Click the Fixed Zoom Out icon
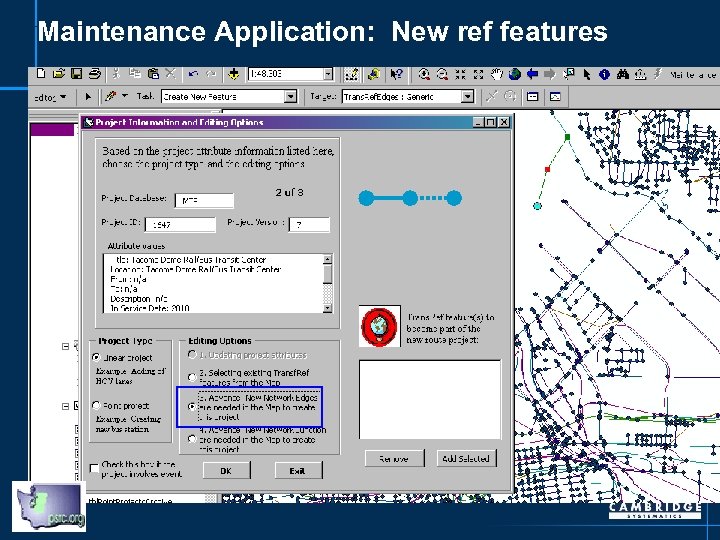 click(x=478, y=74)
